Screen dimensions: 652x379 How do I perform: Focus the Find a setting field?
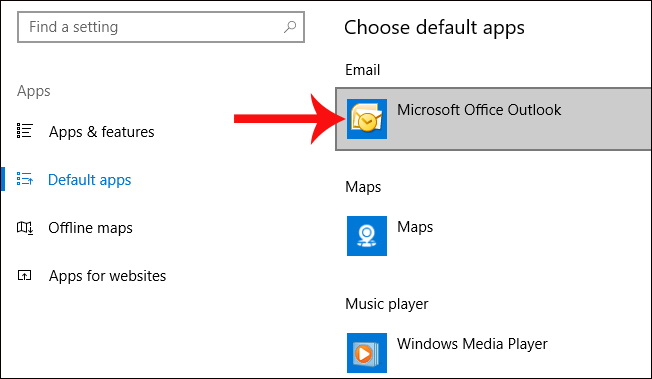161,27
